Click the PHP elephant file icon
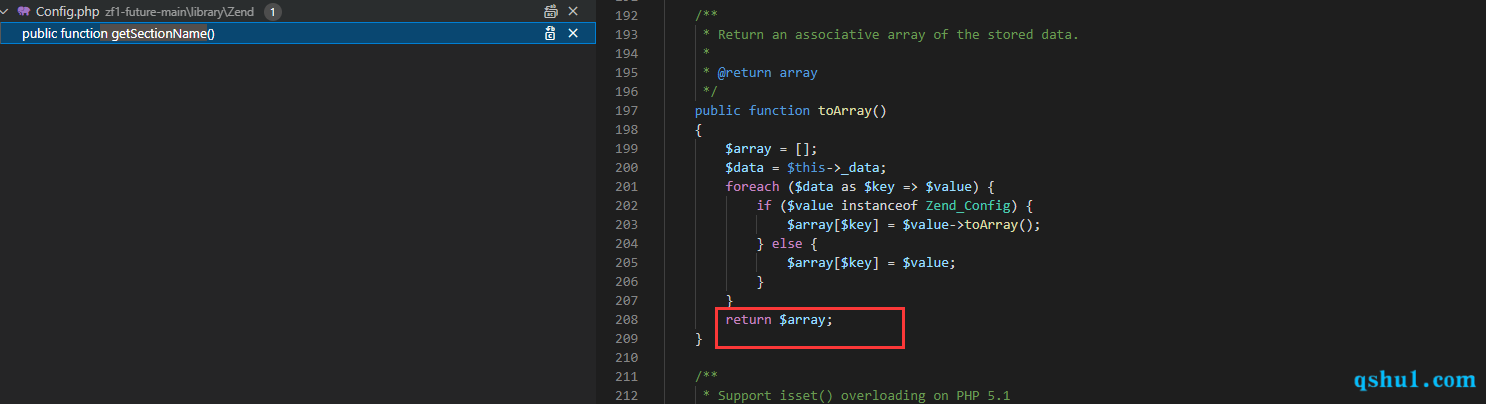This screenshot has width=1486, height=404. [24, 12]
